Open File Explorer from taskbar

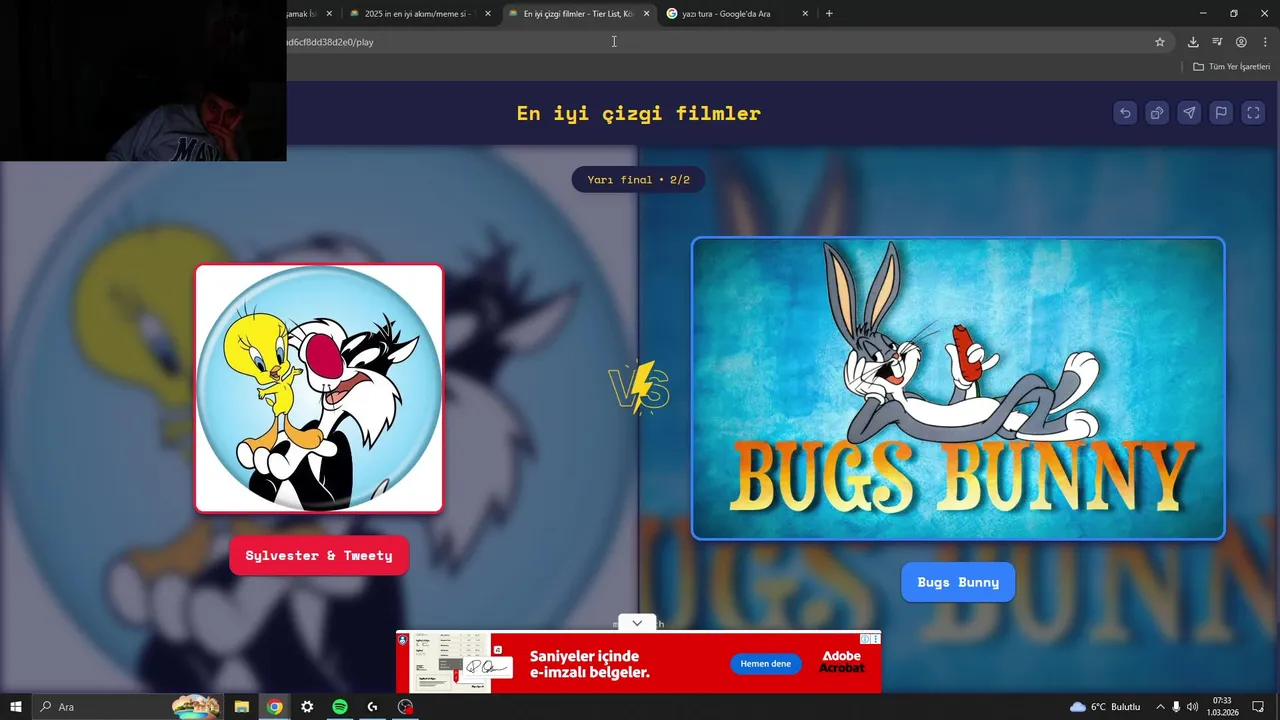tap(242, 707)
